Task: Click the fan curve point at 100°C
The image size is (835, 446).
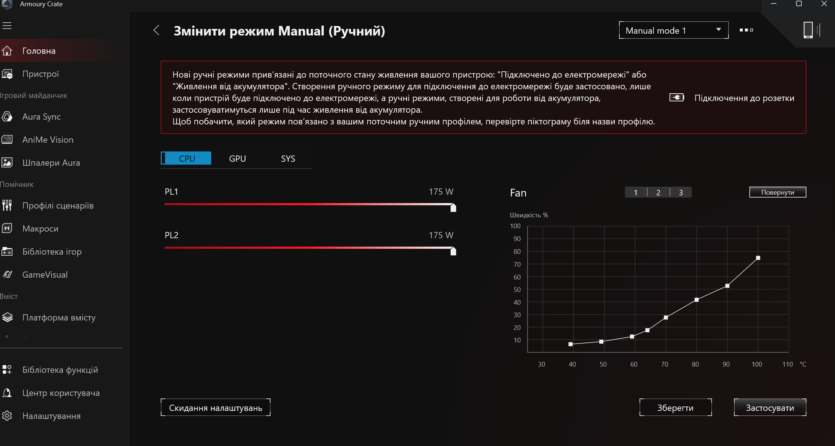Action: point(758,258)
